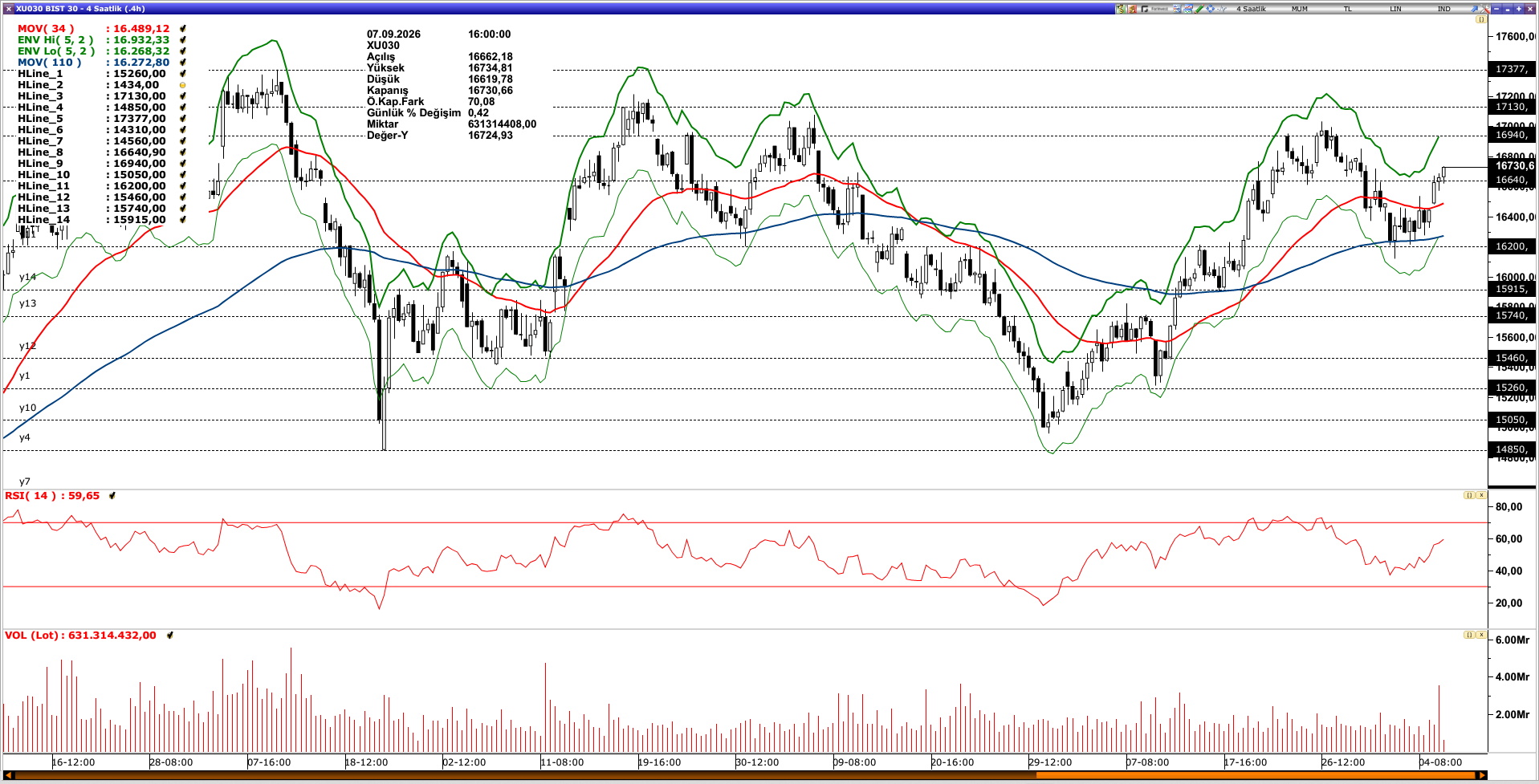The image size is (1539, 784).
Task: Toggle the MOV(110) indicator checkmark
Action: pyautogui.click(x=183, y=63)
